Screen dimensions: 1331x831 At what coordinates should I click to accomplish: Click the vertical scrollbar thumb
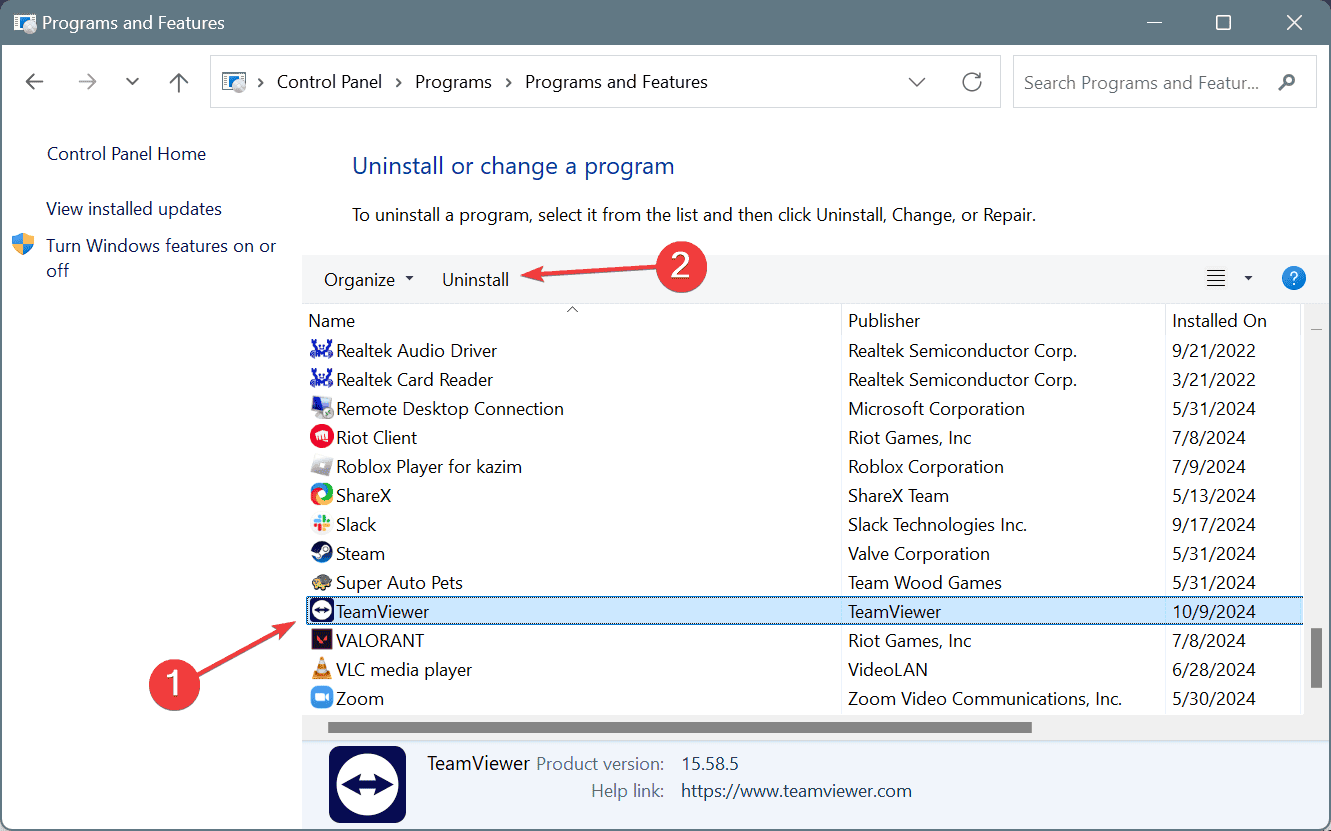click(1316, 657)
